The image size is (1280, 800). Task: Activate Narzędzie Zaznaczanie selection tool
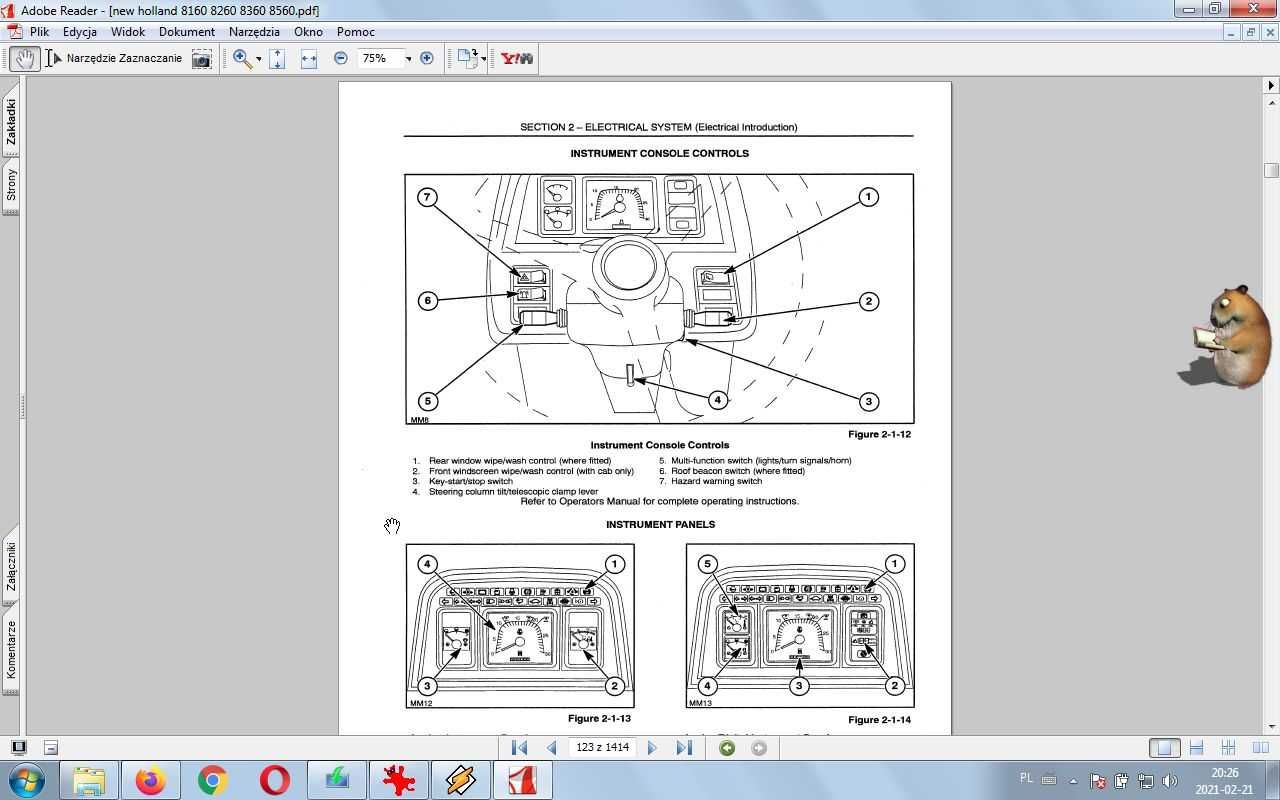[114, 58]
